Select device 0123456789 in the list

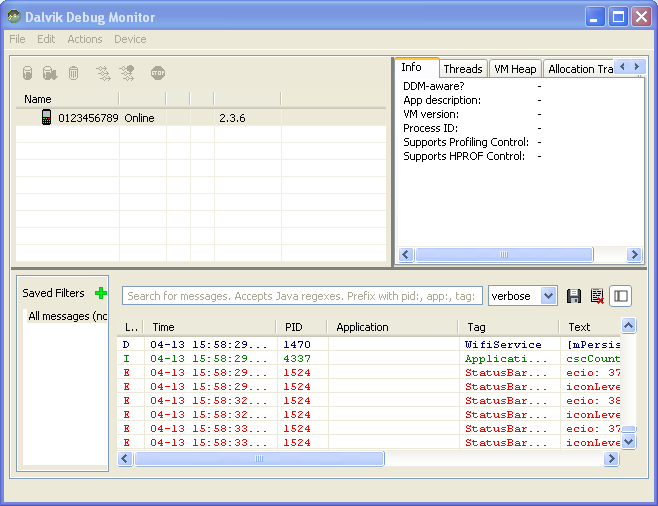point(88,118)
